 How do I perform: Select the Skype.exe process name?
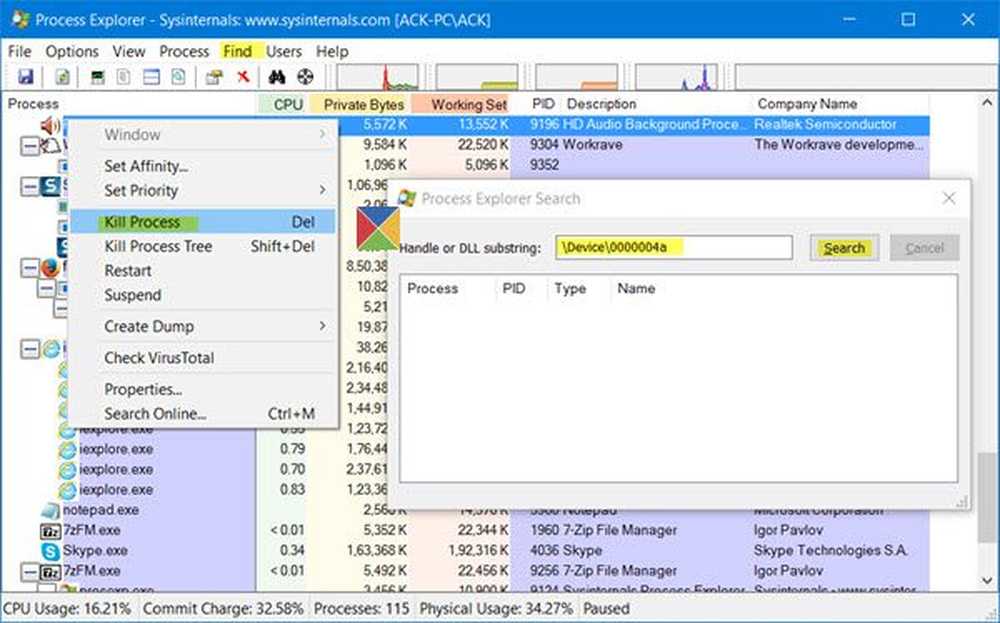[96, 550]
